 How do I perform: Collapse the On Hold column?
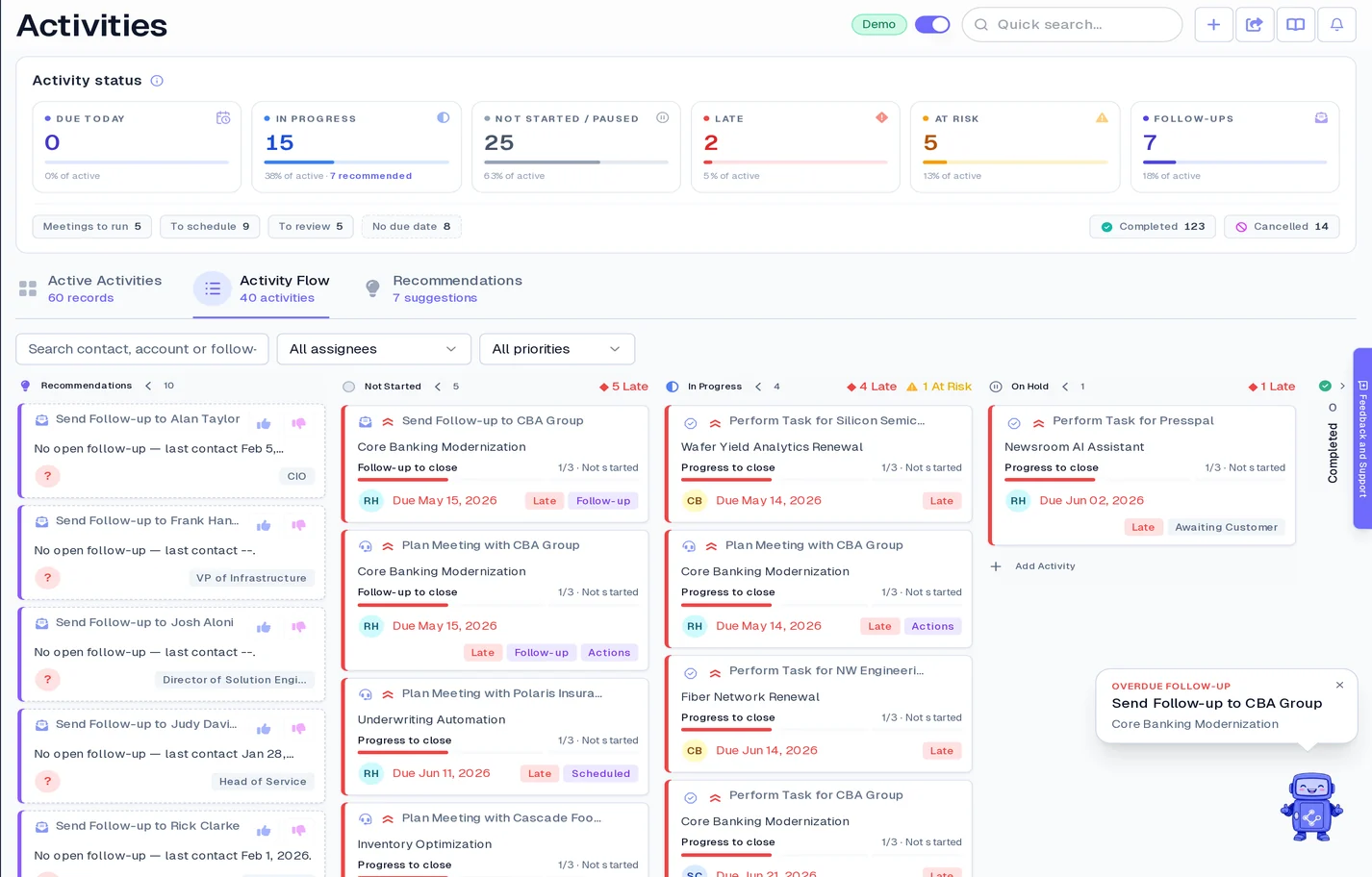(1065, 387)
